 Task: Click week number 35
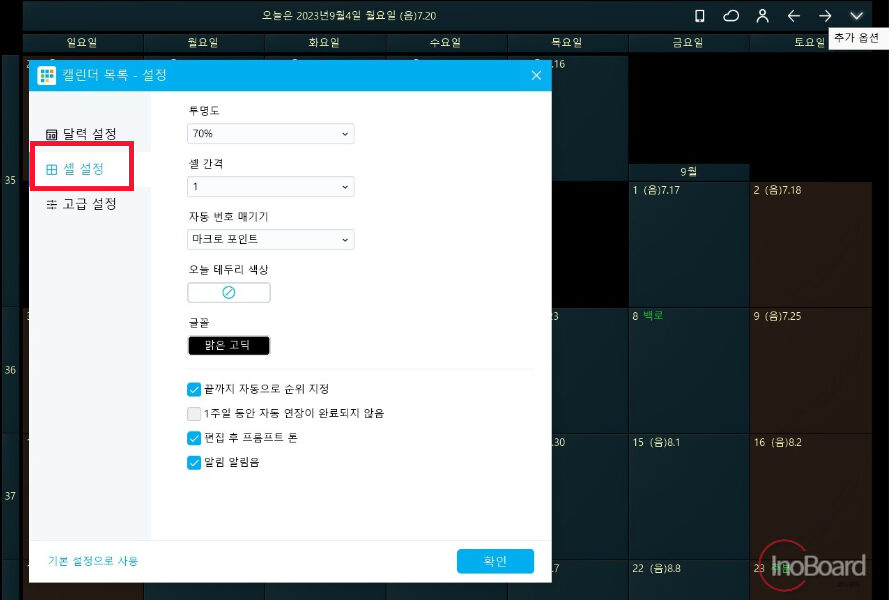coord(10,180)
